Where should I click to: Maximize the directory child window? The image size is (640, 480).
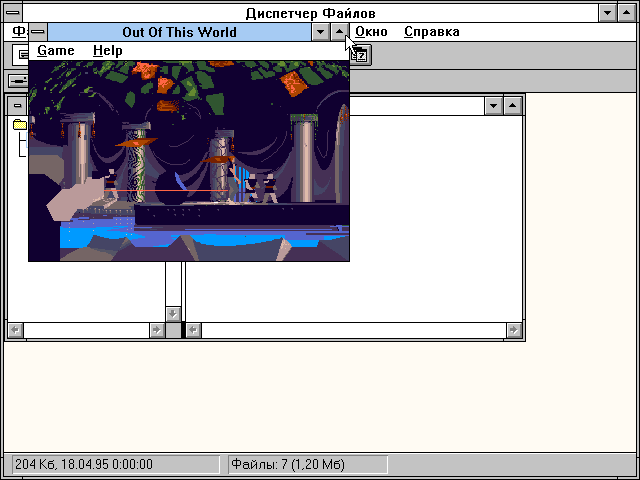coord(513,106)
